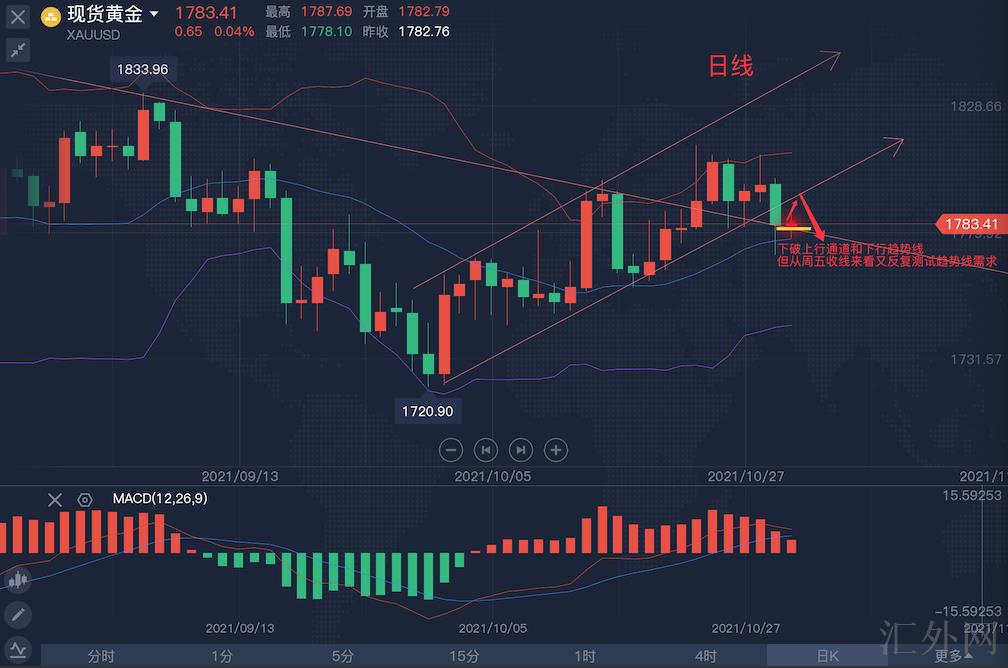Select the 4时 timeframe tab
The height and width of the screenshot is (668, 1008).
pyautogui.click(x=706, y=656)
